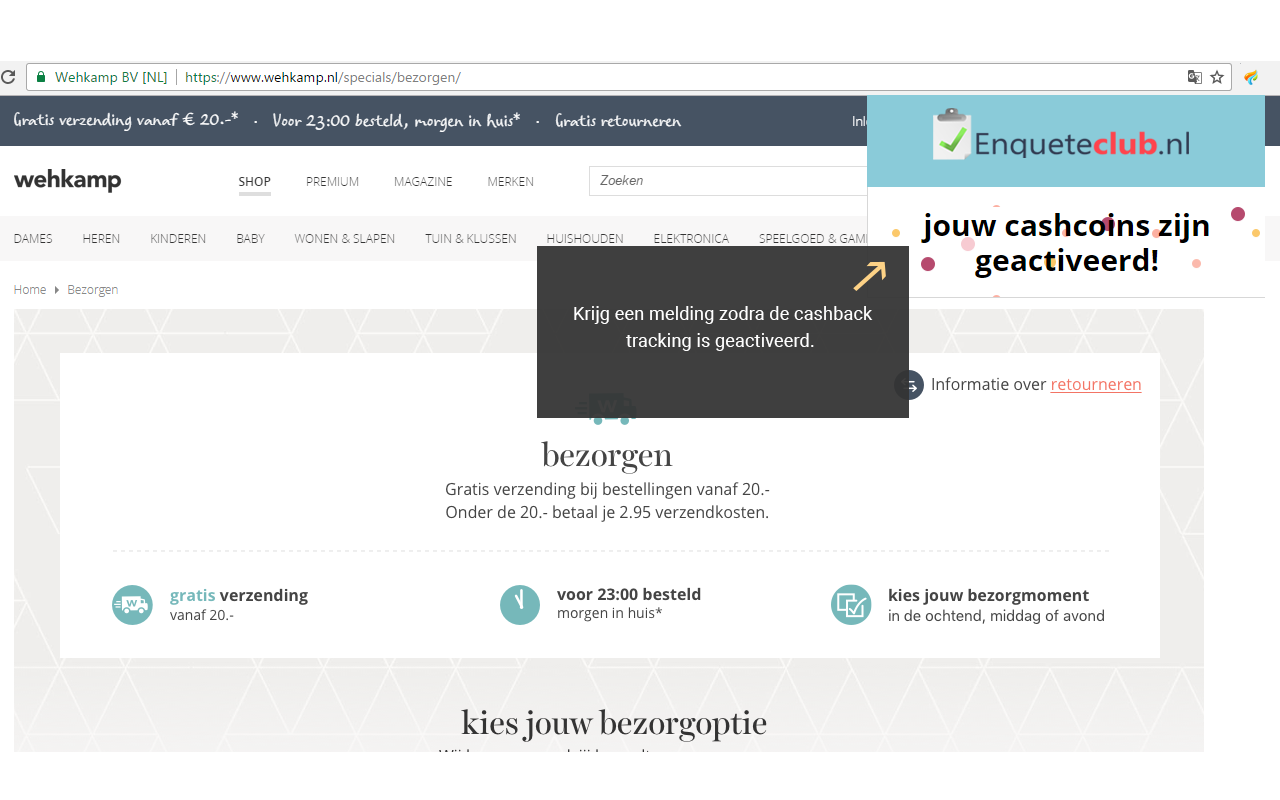Screen dimensions: 1280x800
Task: Click the Wehkamp BV [NL] certificate label
Action: pyautogui.click(x=111, y=77)
